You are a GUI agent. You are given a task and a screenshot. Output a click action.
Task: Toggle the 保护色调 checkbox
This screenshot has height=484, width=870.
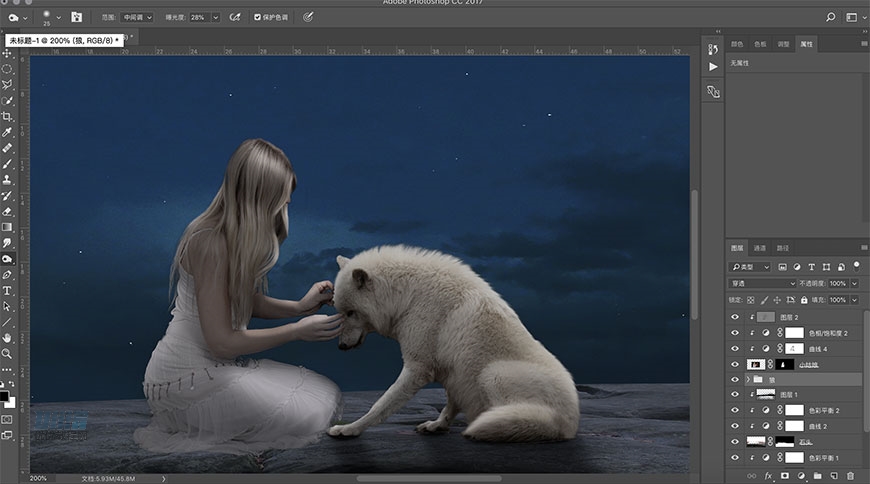click(x=257, y=17)
